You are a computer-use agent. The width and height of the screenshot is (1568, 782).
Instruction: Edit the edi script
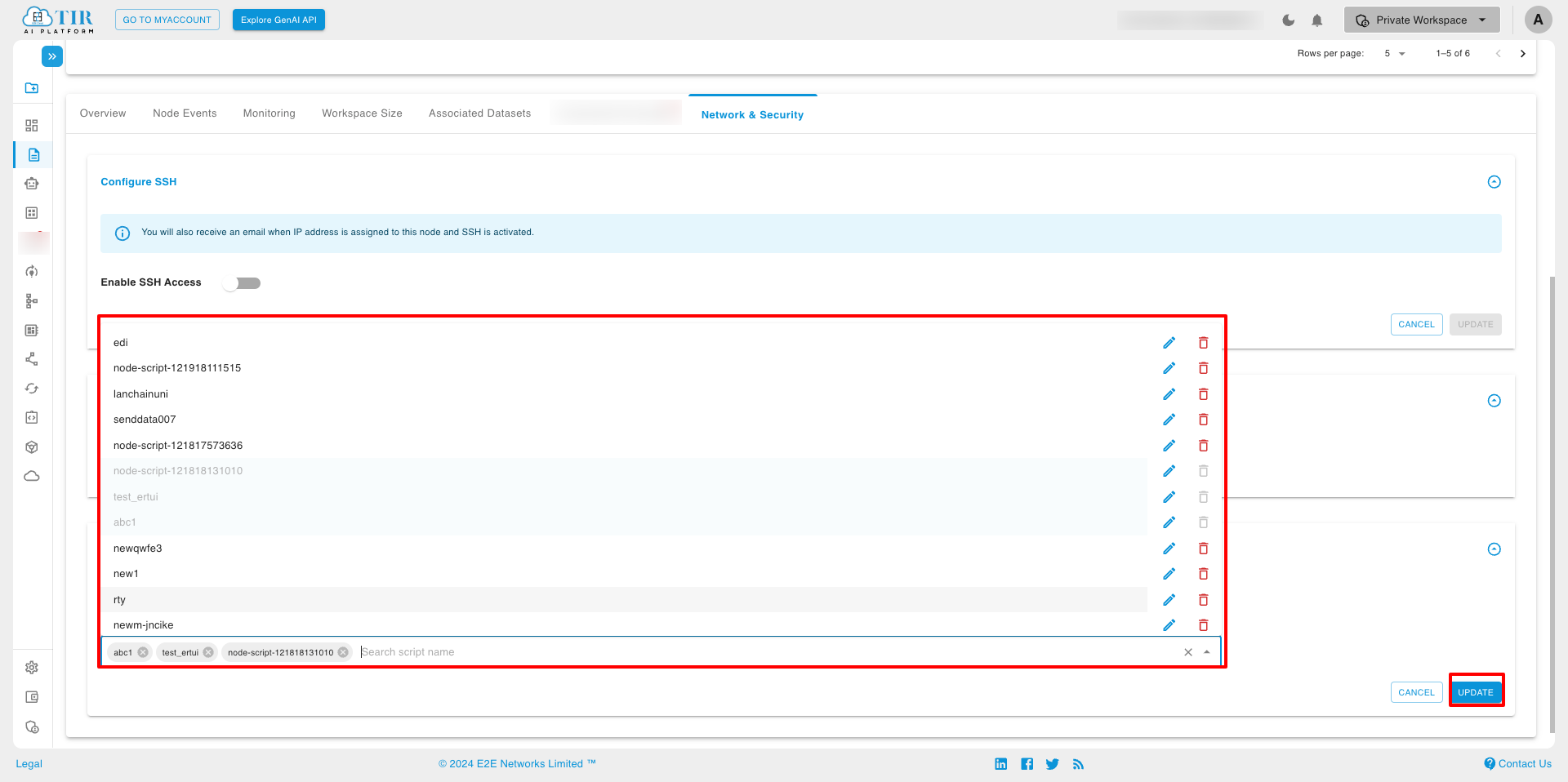pos(1169,343)
